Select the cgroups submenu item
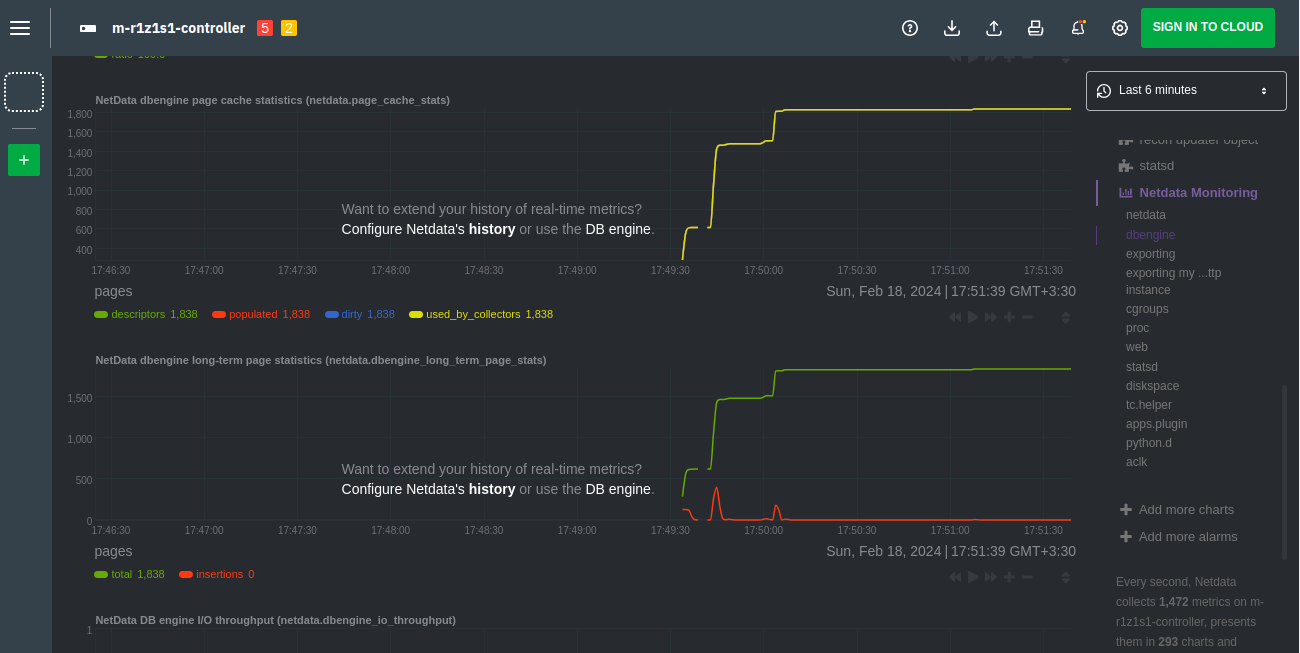1300x653 pixels. pos(1147,309)
